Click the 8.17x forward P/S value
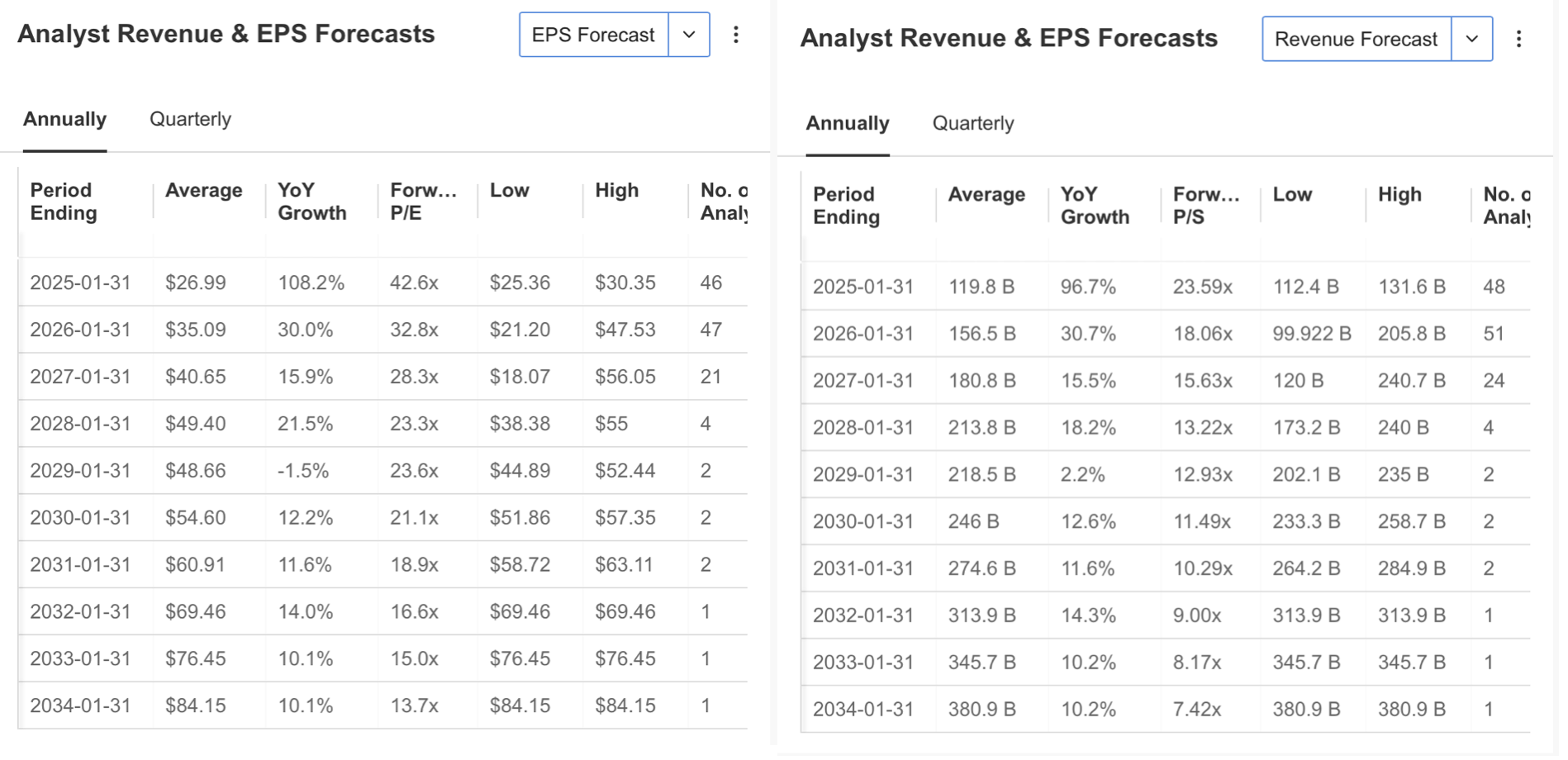 (x=1197, y=663)
